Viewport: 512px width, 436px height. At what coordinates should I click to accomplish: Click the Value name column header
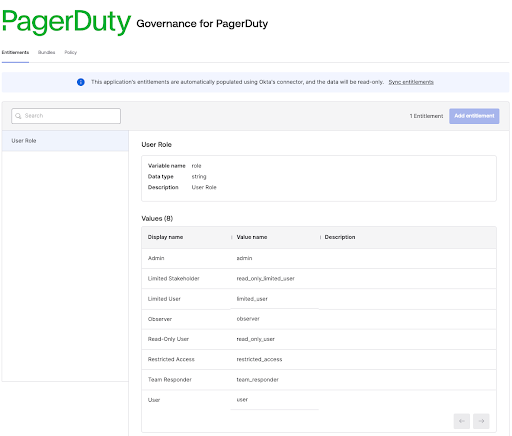(252, 237)
